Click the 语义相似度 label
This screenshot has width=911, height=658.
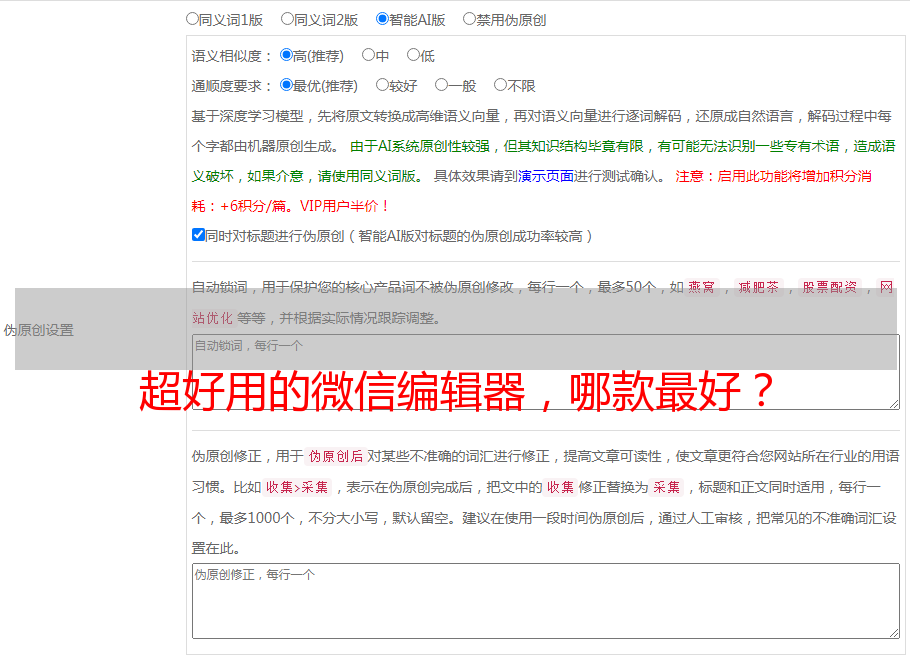click(232, 56)
